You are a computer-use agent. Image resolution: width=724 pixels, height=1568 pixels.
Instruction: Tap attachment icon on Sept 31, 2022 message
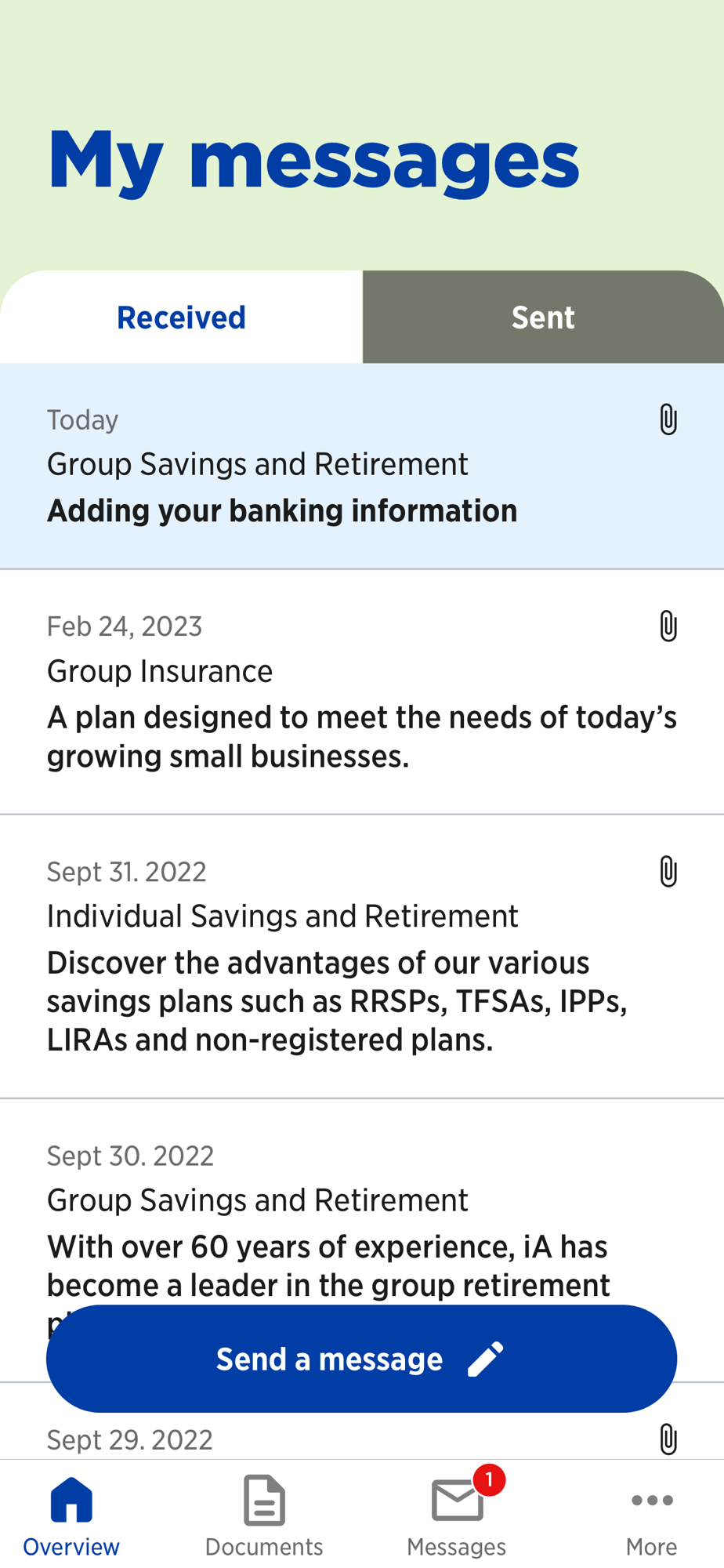(668, 871)
